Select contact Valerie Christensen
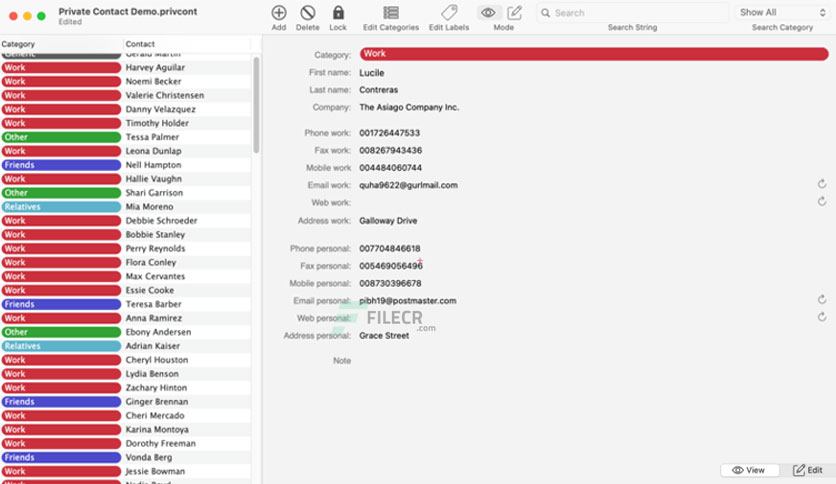The width and height of the screenshot is (836, 484). coord(165,95)
